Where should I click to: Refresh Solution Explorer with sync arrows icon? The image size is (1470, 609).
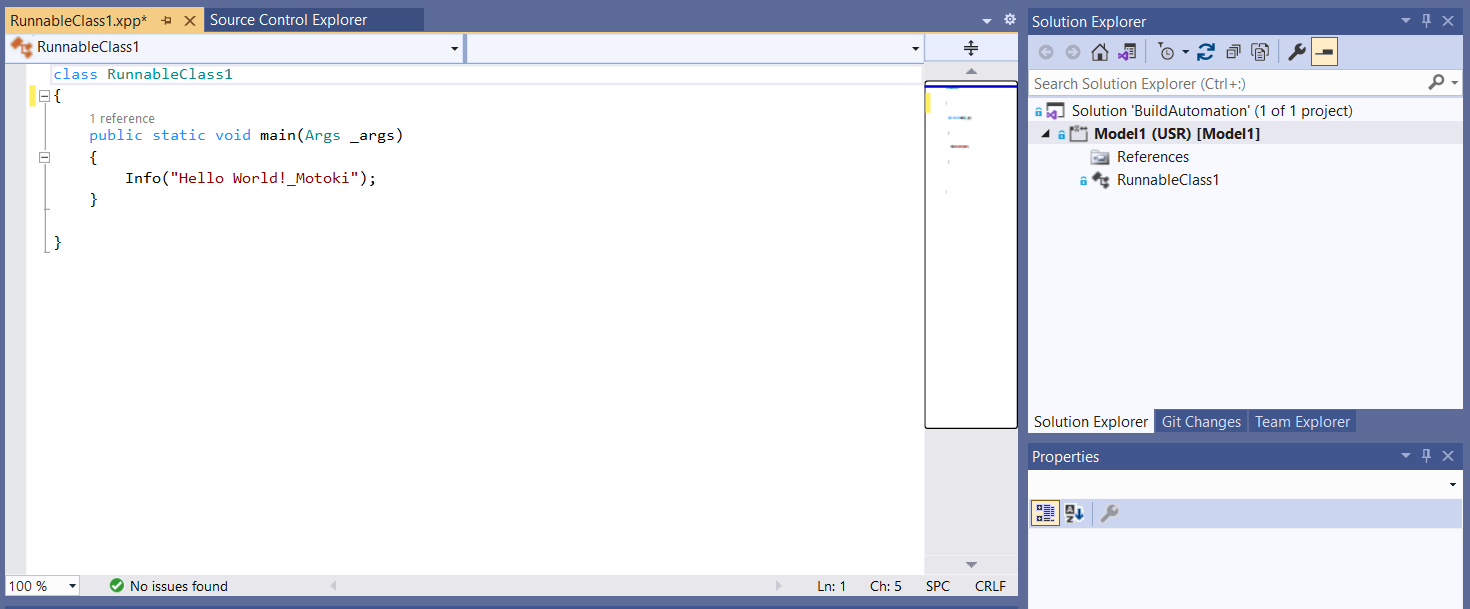pyautogui.click(x=1206, y=52)
